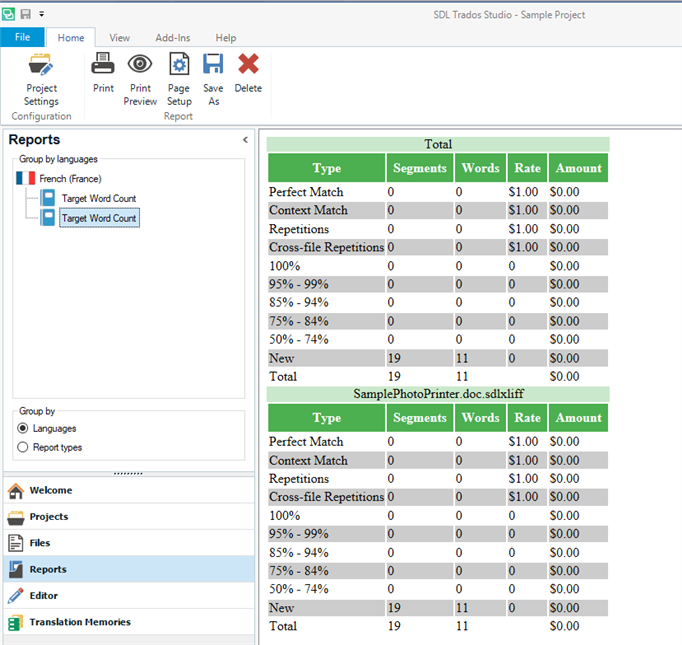Click Segments column header in Total table

click(x=420, y=168)
